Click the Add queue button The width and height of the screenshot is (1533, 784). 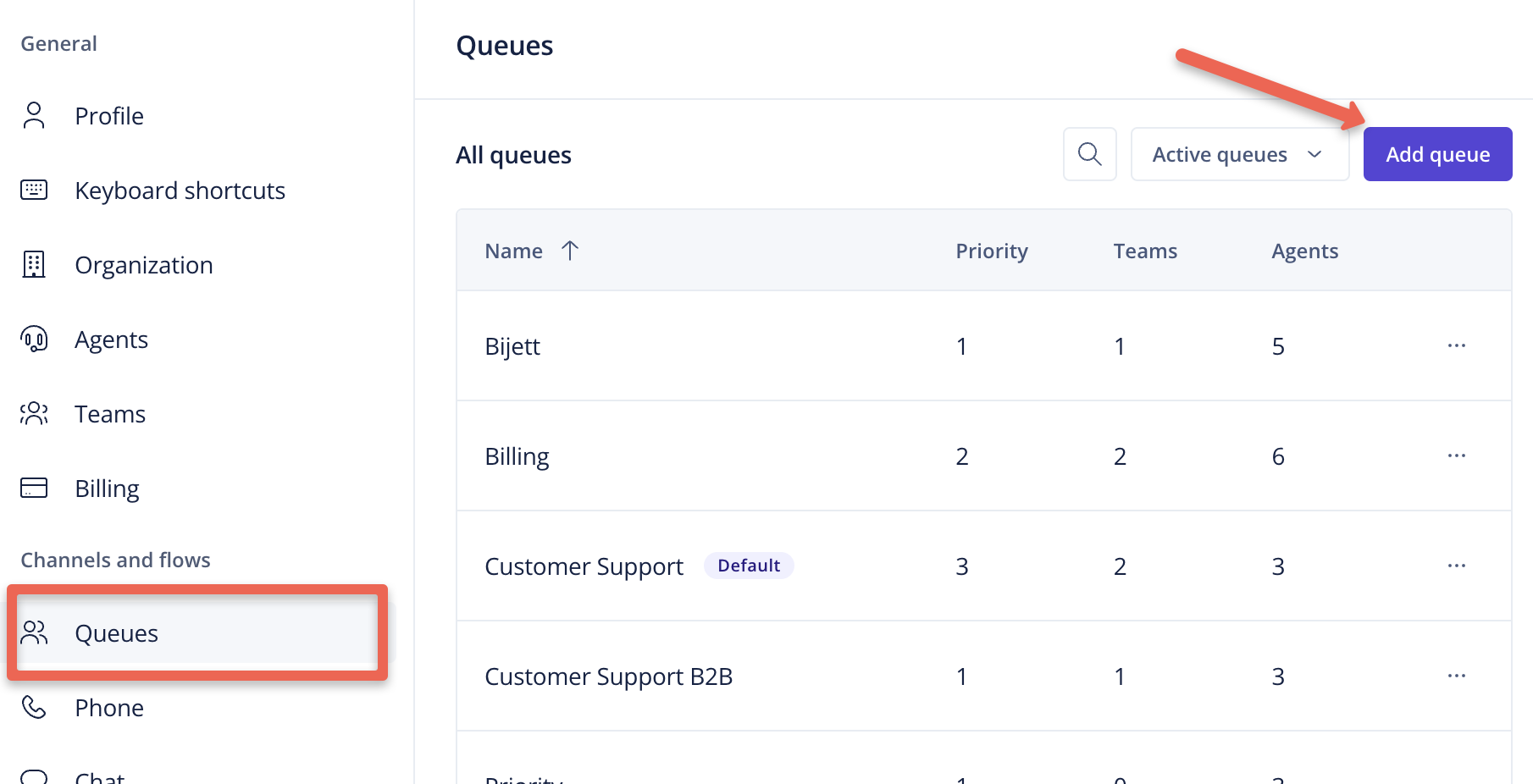(1438, 154)
